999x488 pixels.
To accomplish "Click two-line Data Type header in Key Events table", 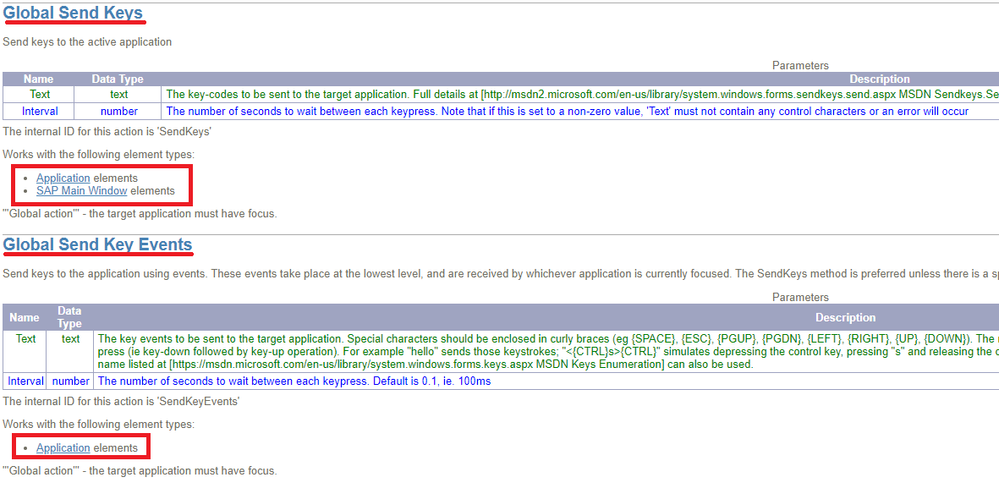I will pyautogui.click(x=70, y=318).
